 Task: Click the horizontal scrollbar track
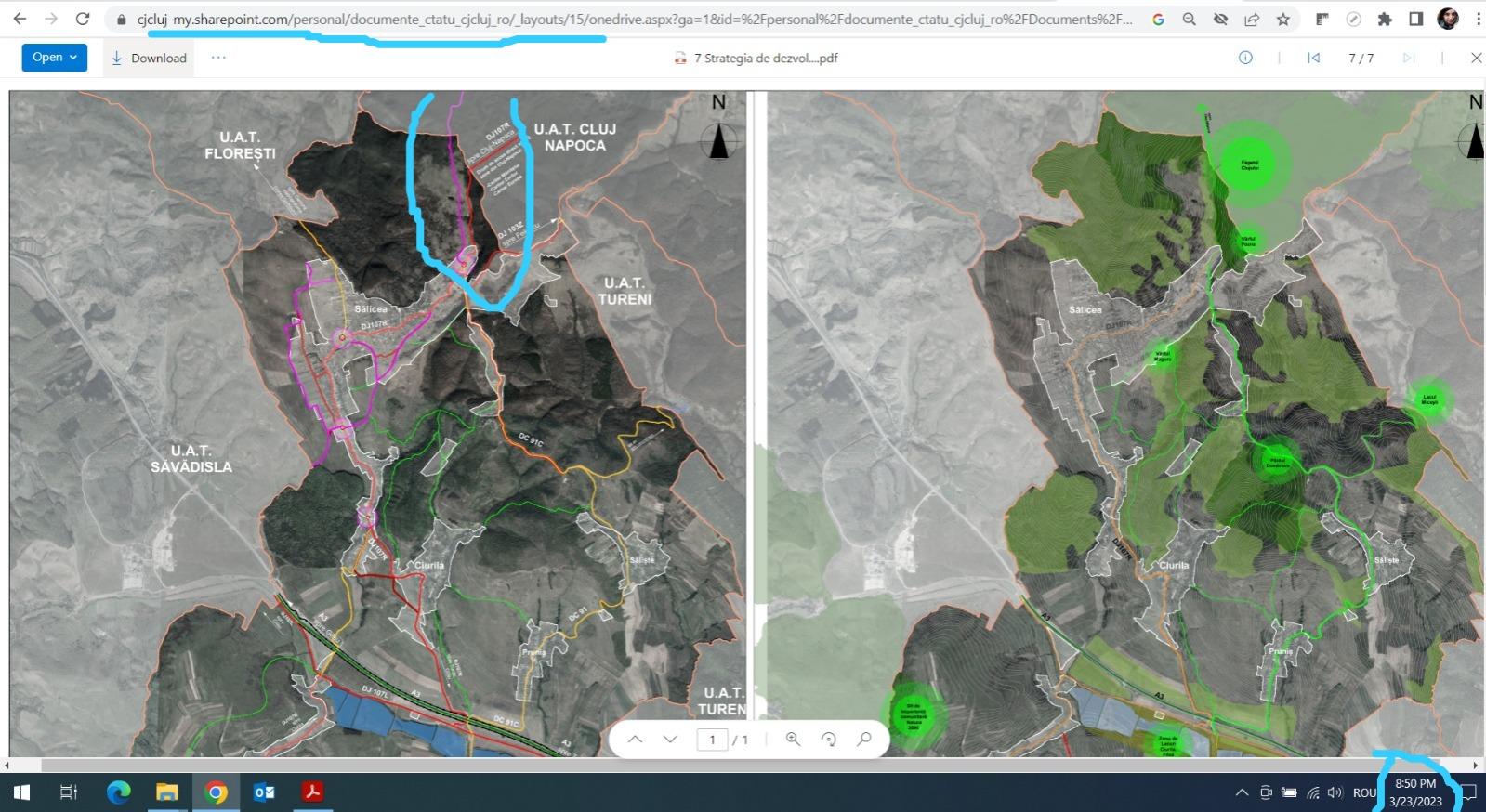743,766
